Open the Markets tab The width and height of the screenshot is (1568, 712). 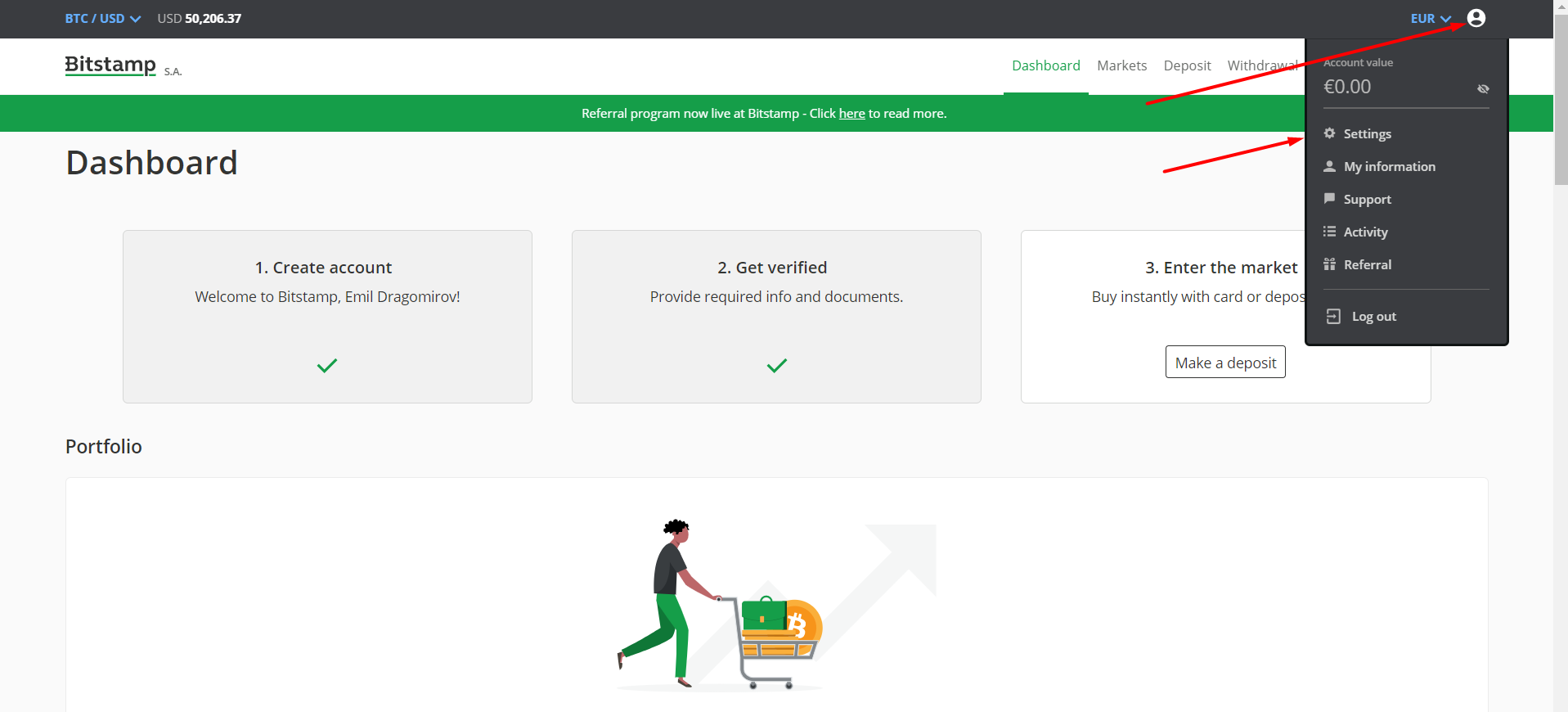click(1121, 65)
